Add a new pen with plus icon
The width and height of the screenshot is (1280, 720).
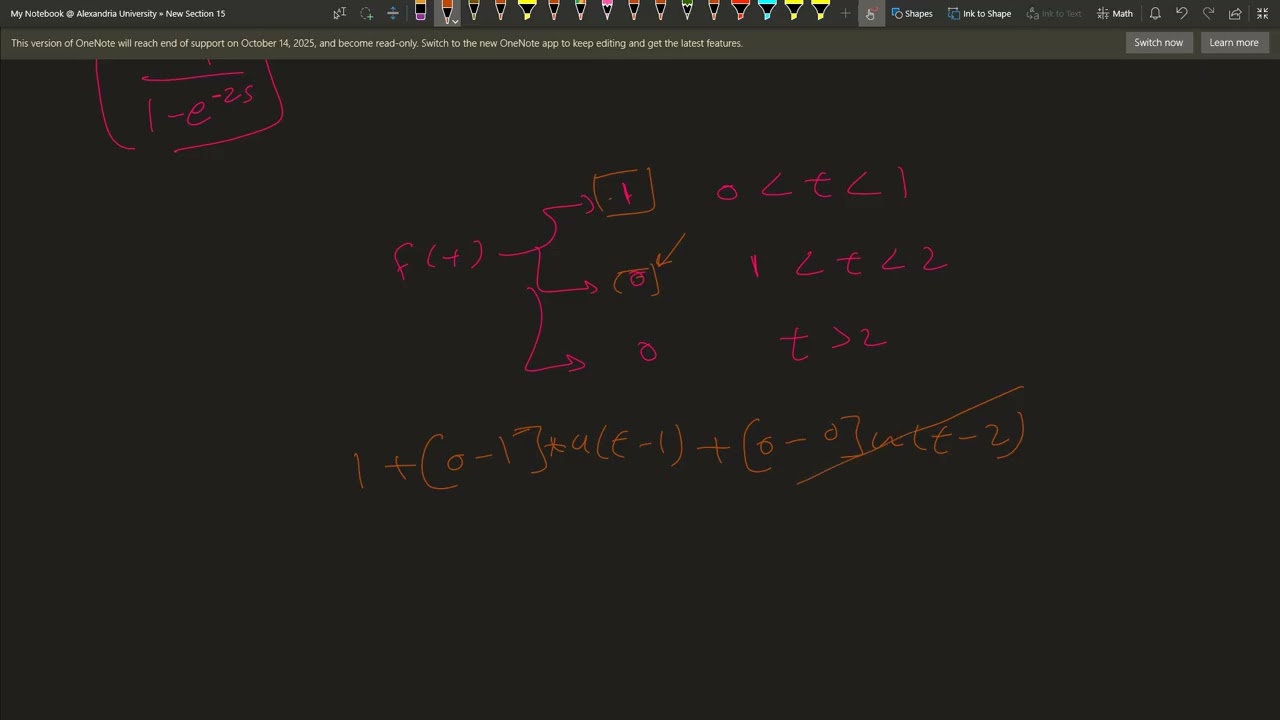pyautogui.click(x=845, y=13)
